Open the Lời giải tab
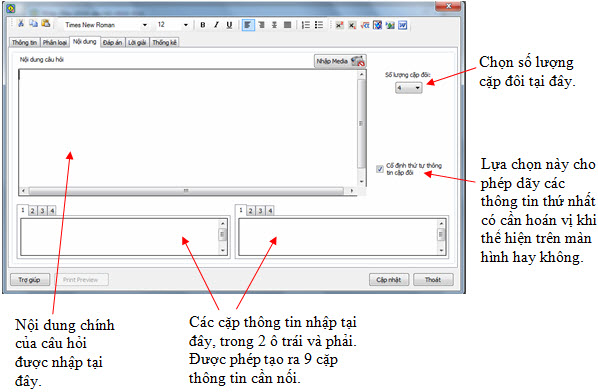Screen dimensions: 598x392 (137, 42)
